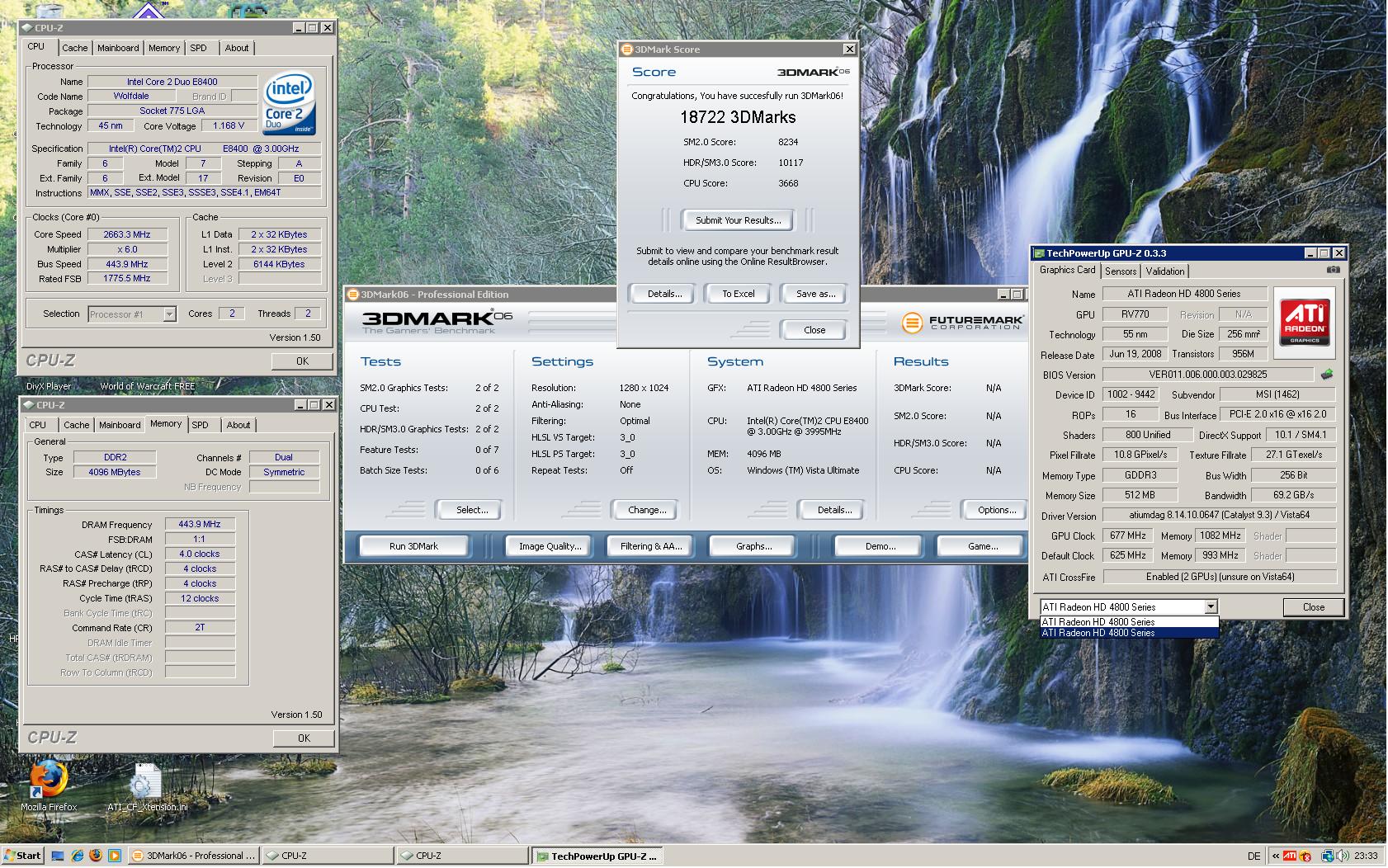This screenshot has height=868, width=1388.
Task: Click Core Speed value 2663.3 MHz
Action: pos(127,235)
